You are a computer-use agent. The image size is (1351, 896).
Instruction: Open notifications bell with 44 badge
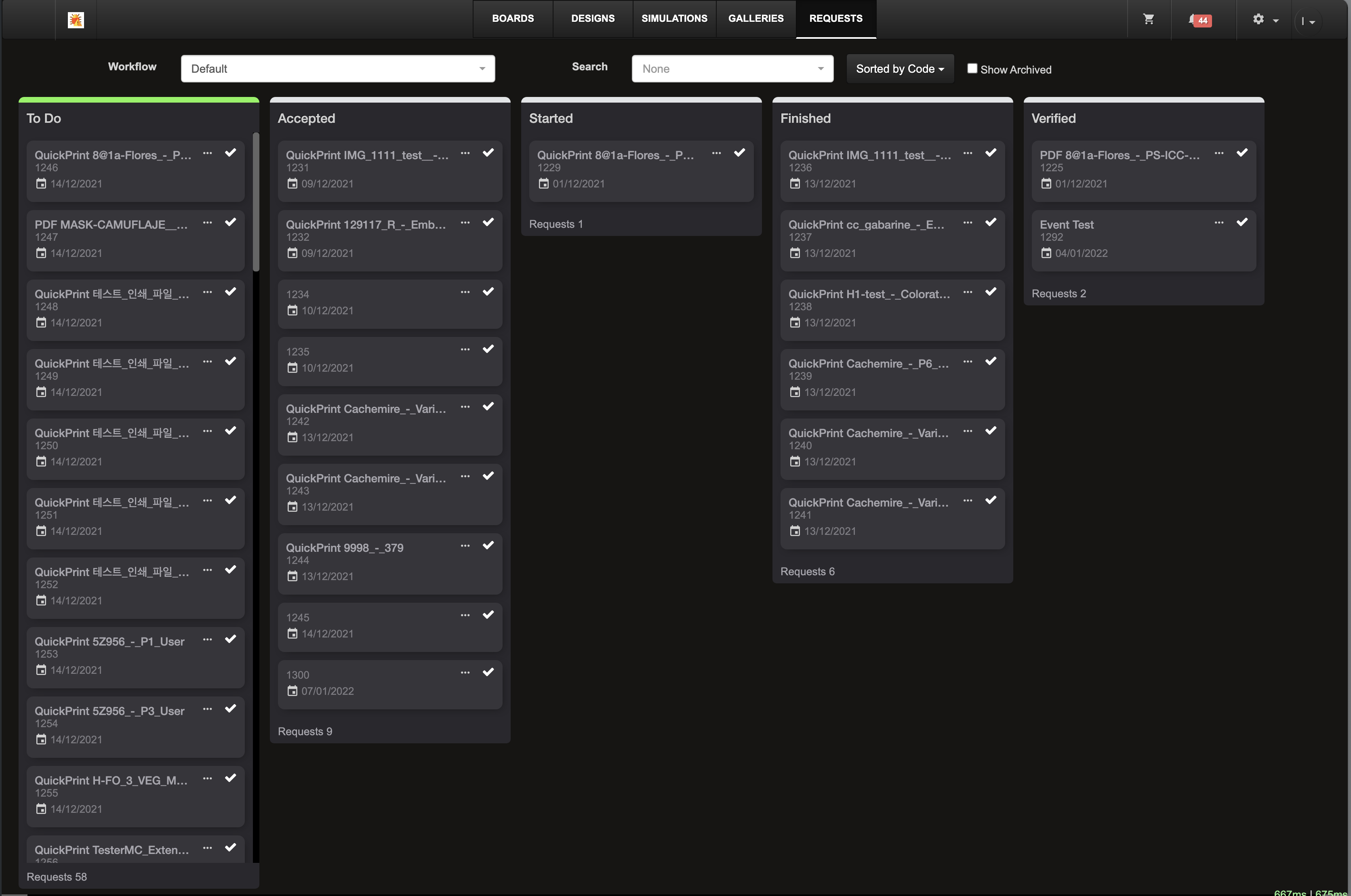(x=1199, y=20)
